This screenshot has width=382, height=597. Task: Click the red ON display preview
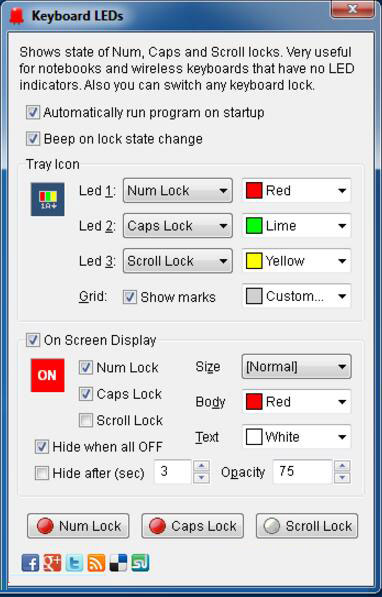click(48, 375)
